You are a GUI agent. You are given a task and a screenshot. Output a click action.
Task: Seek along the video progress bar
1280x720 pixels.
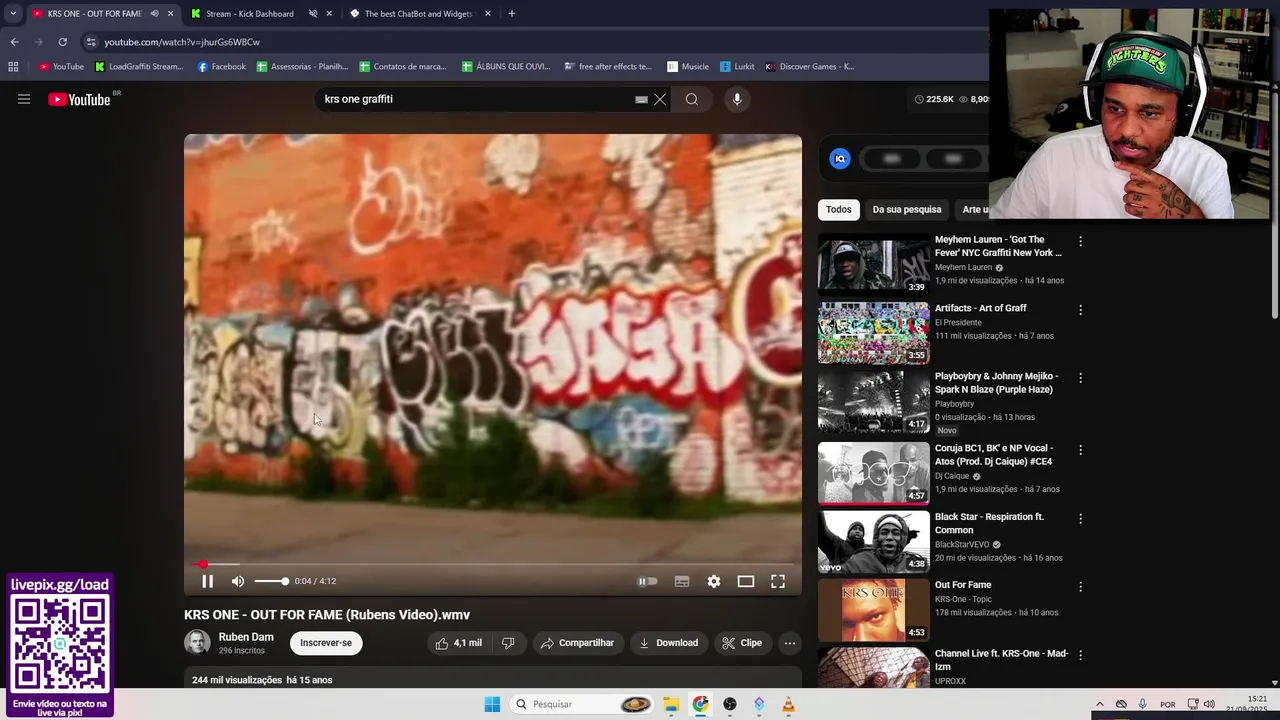[x=492, y=565]
